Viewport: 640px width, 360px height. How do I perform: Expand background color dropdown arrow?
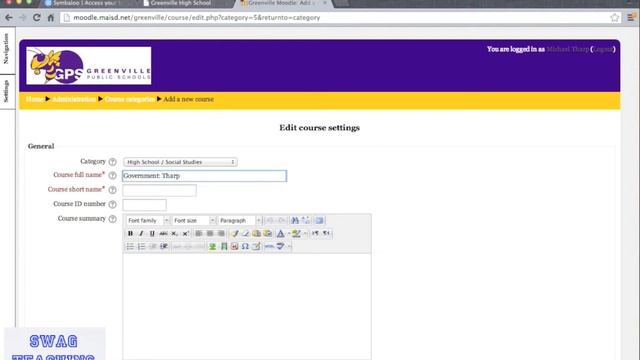[305, 233]
